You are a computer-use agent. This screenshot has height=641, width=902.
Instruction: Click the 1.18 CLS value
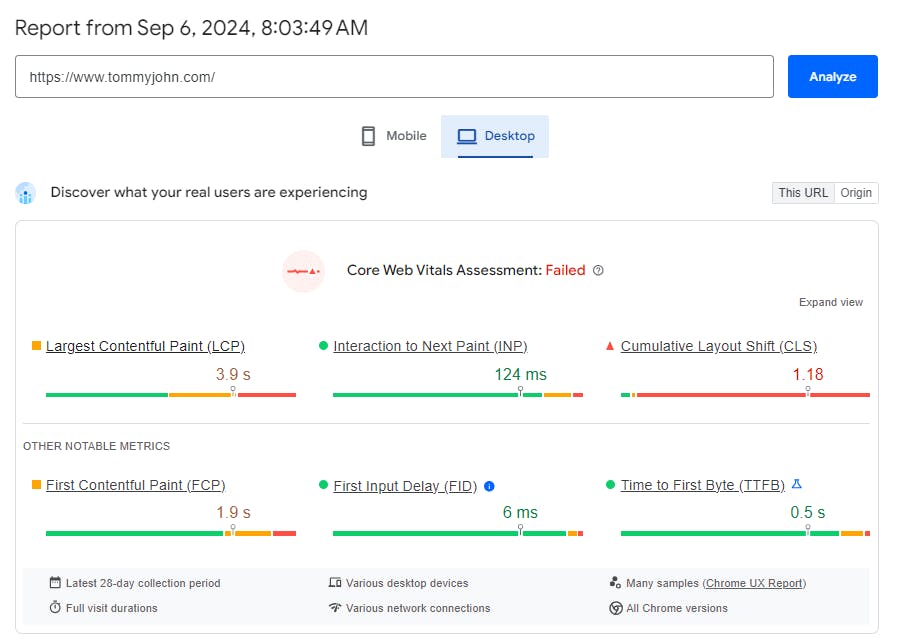pyautogui.click(x=808, y=374)
